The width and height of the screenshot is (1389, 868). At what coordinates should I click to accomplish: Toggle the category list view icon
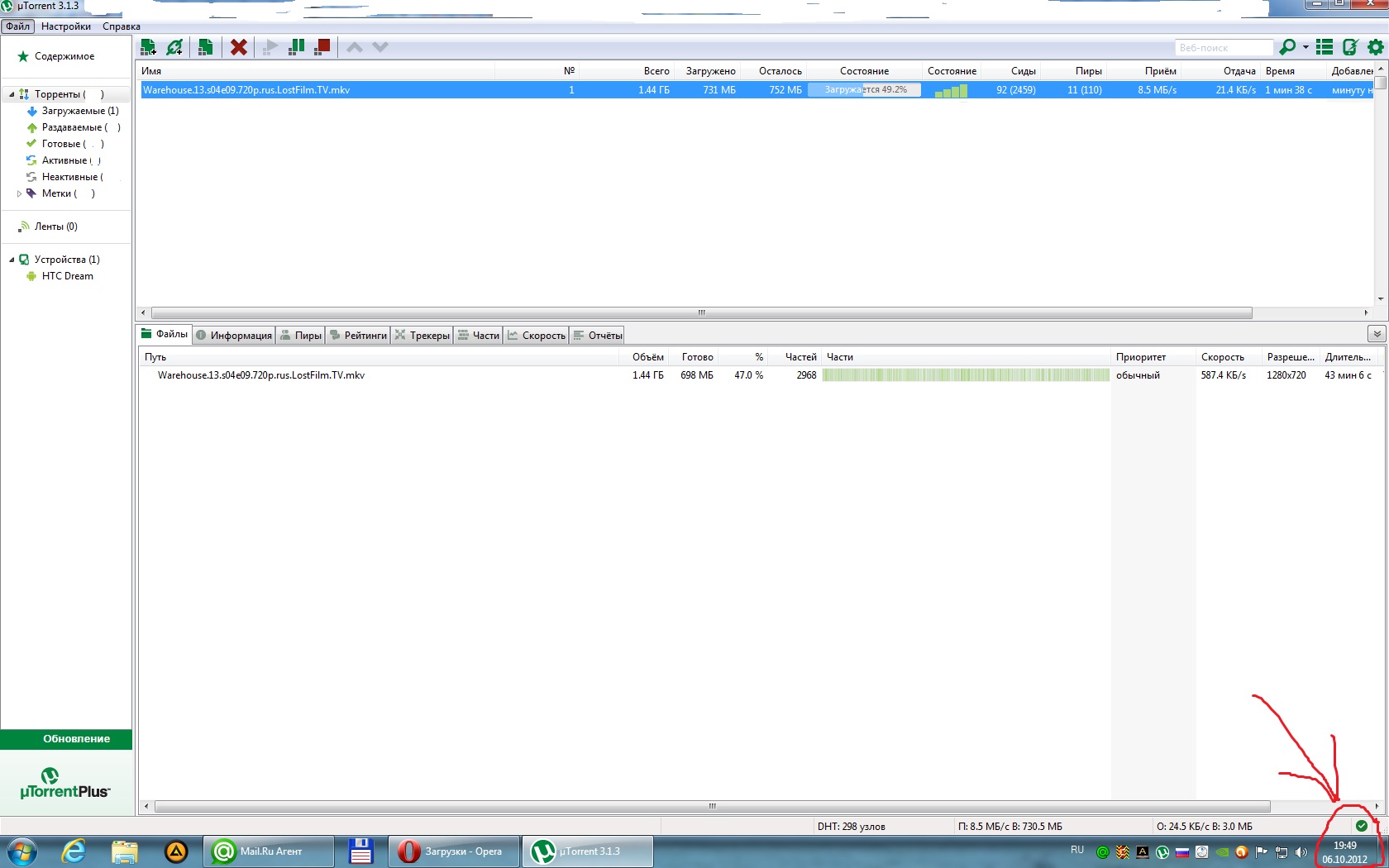click(x=1325, y=47)
